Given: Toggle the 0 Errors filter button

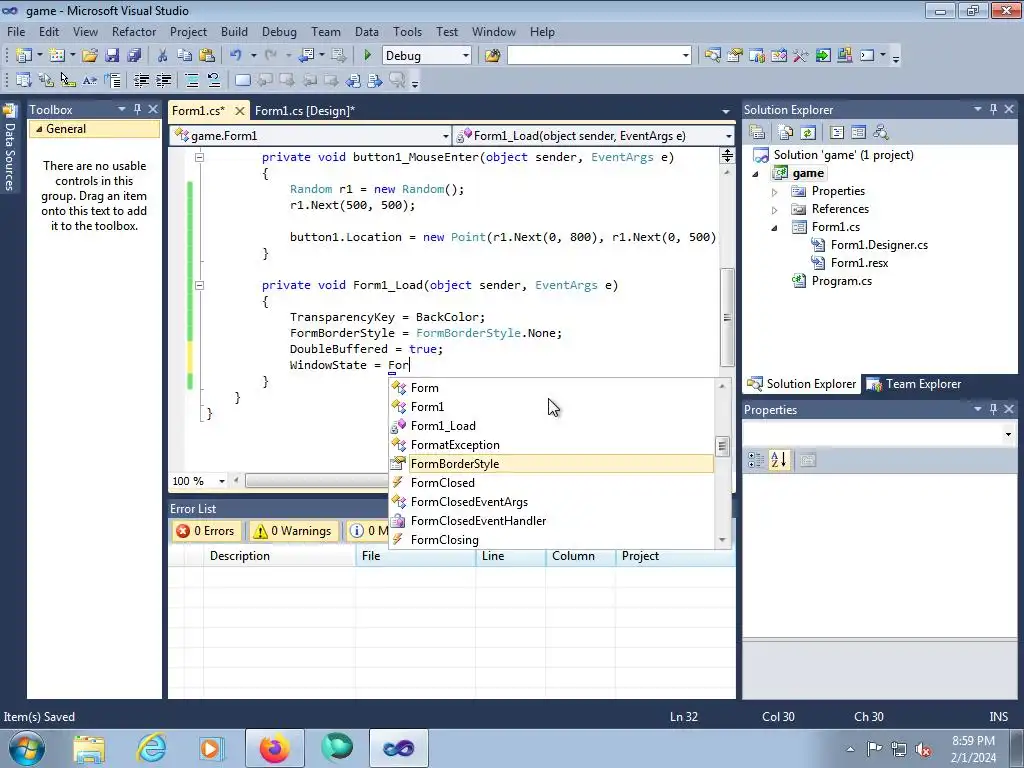Looking at the screenshot, I should click(x=205, y=531).
